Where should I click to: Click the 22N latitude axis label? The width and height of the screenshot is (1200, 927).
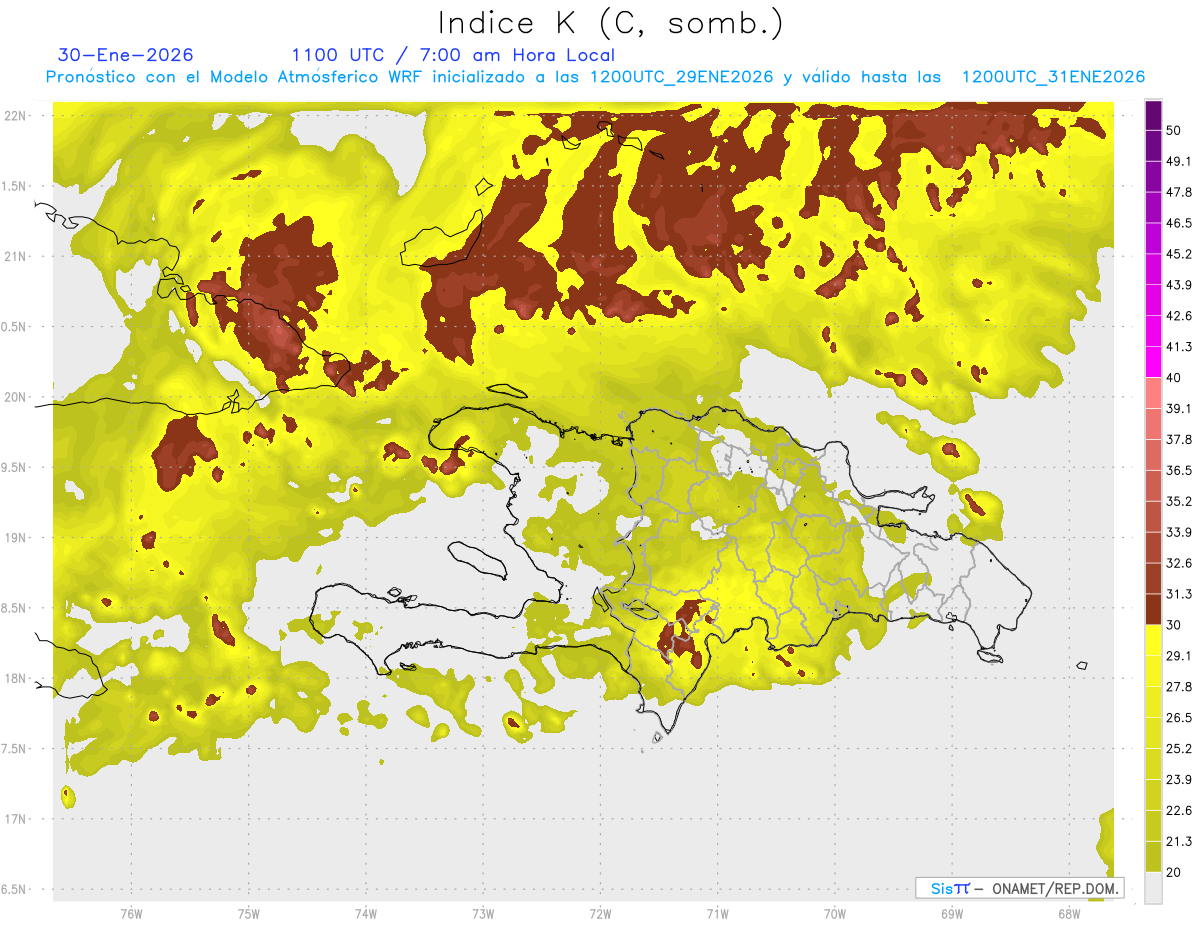point(15,116)
